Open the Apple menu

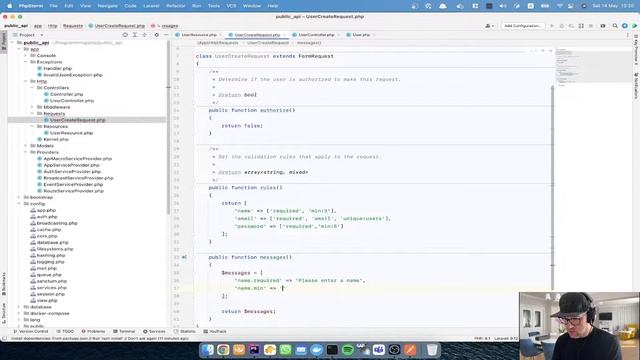pos(9,6)
